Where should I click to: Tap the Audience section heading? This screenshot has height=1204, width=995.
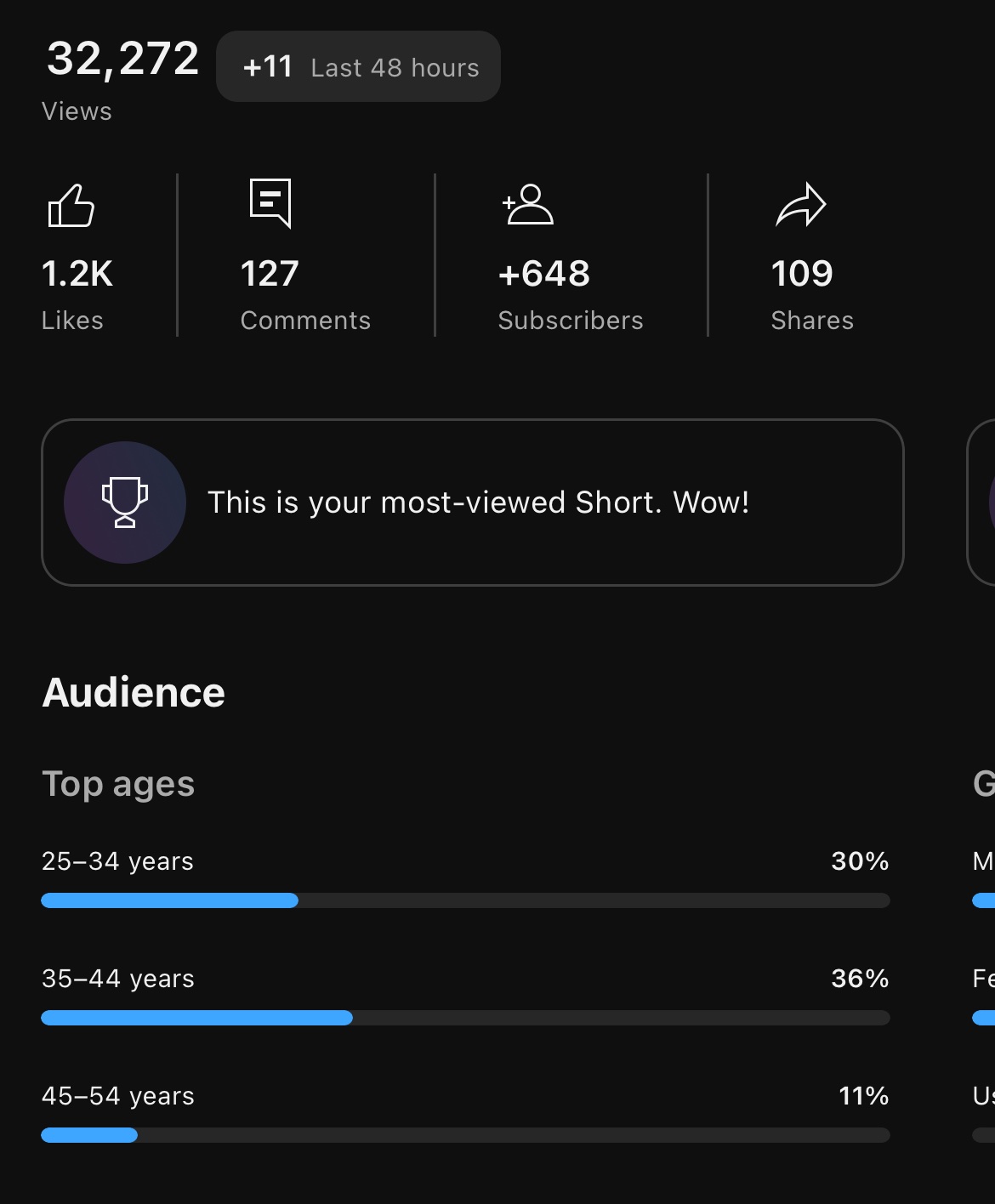(x=134, y=692)
